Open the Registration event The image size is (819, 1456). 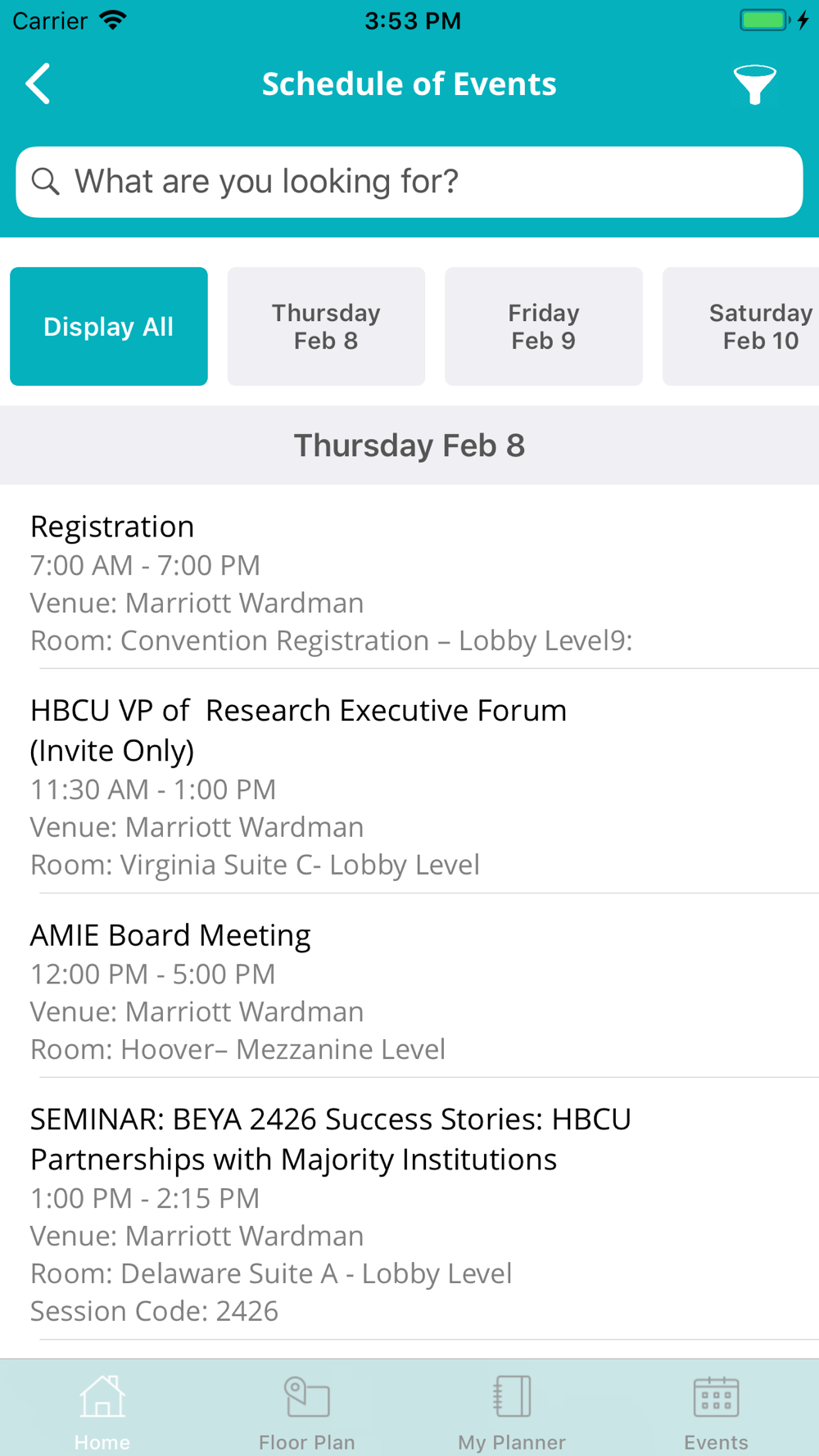(328, 581)
